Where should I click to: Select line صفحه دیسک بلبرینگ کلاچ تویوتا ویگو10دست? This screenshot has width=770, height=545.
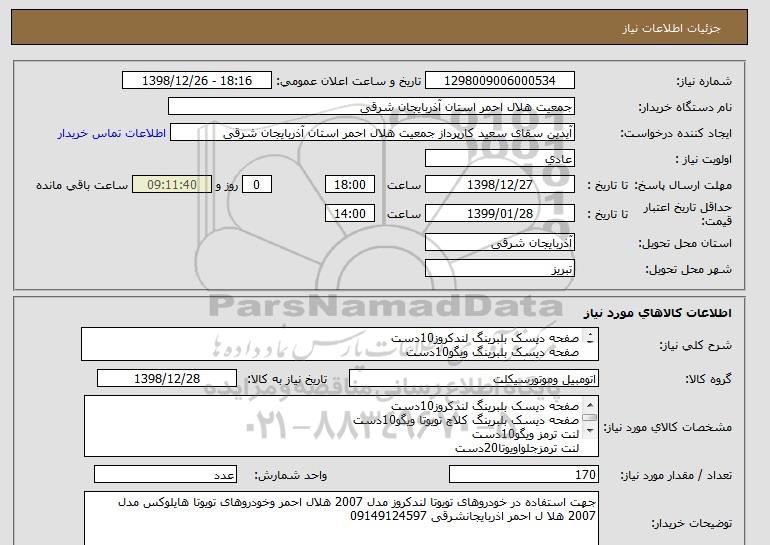[466, 420]
